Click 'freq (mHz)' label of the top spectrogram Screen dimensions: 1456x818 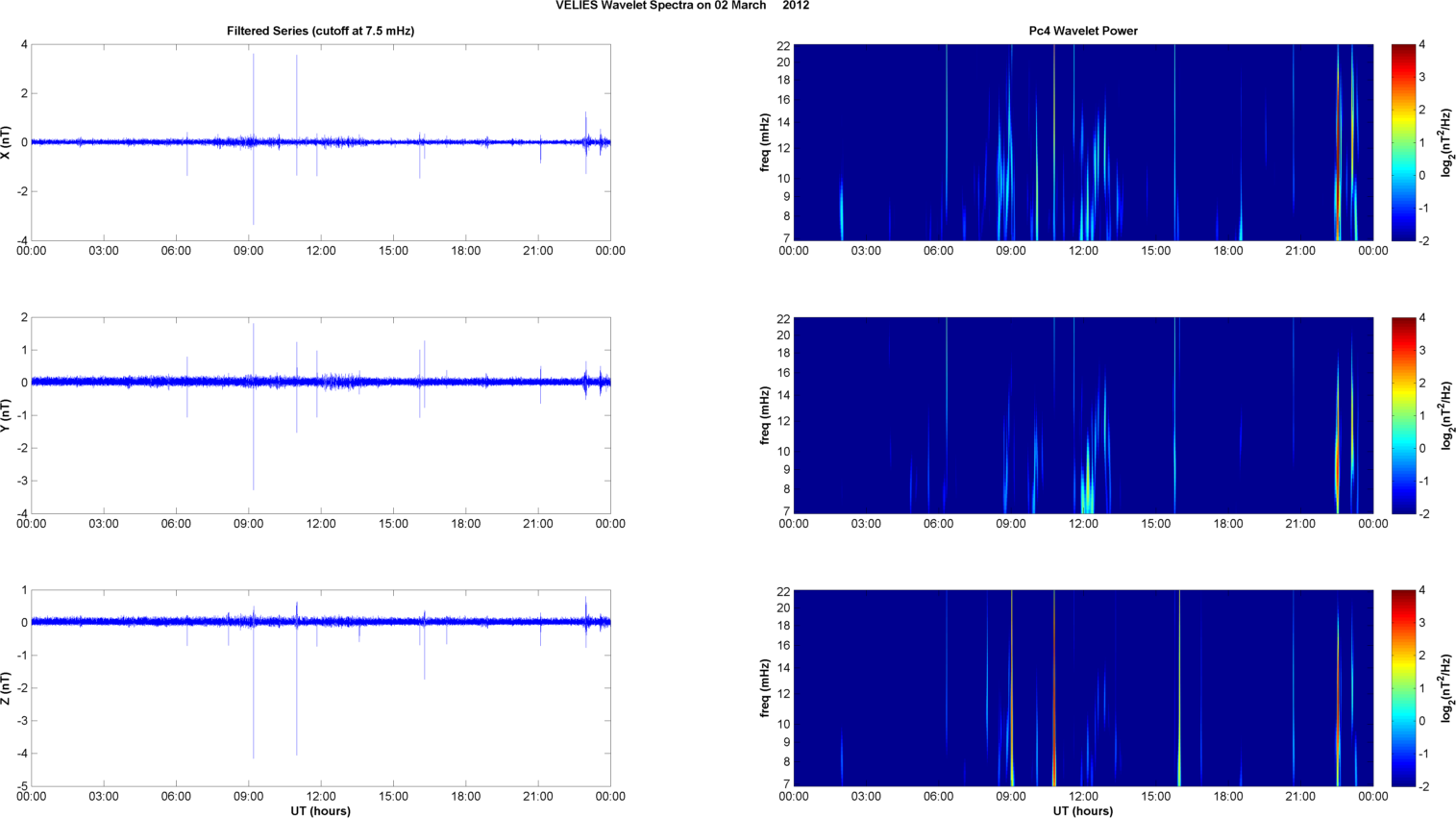[x=765, y=142]
